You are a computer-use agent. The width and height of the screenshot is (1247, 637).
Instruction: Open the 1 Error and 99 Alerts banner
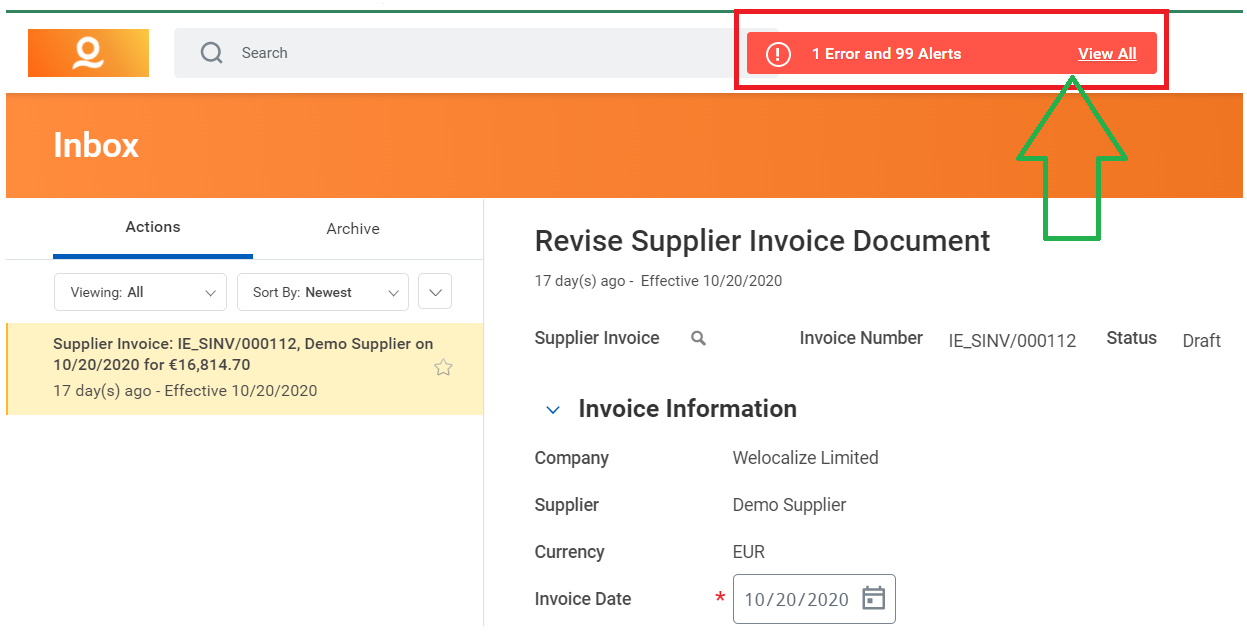[886, 54]
